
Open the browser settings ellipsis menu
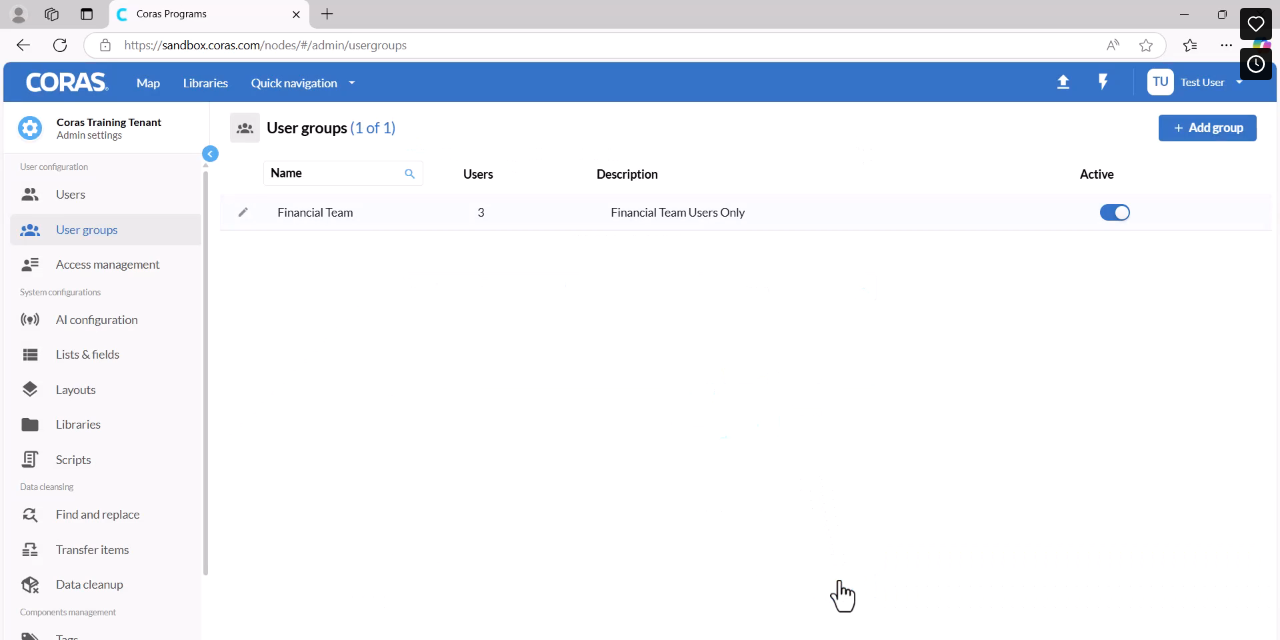[x=1226, y=45]
